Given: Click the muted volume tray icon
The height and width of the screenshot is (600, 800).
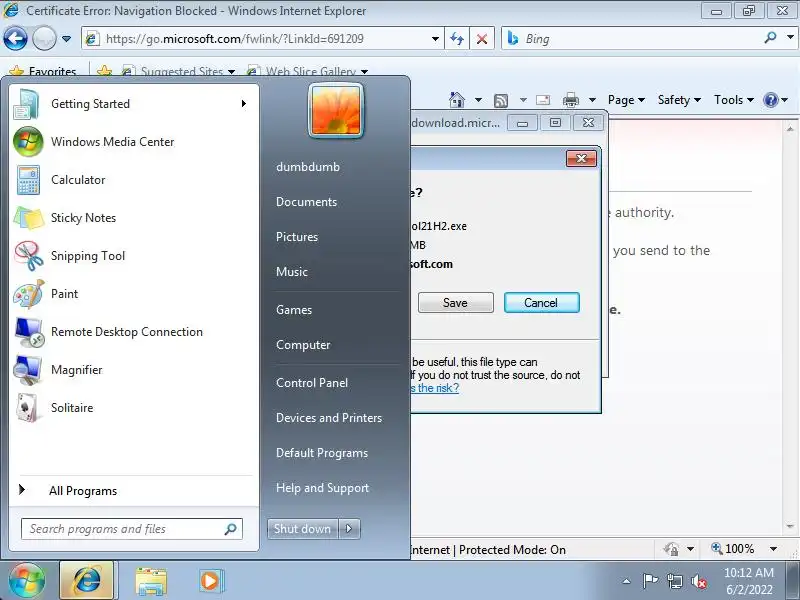Looking at the screenshot, I should [698, 581].
